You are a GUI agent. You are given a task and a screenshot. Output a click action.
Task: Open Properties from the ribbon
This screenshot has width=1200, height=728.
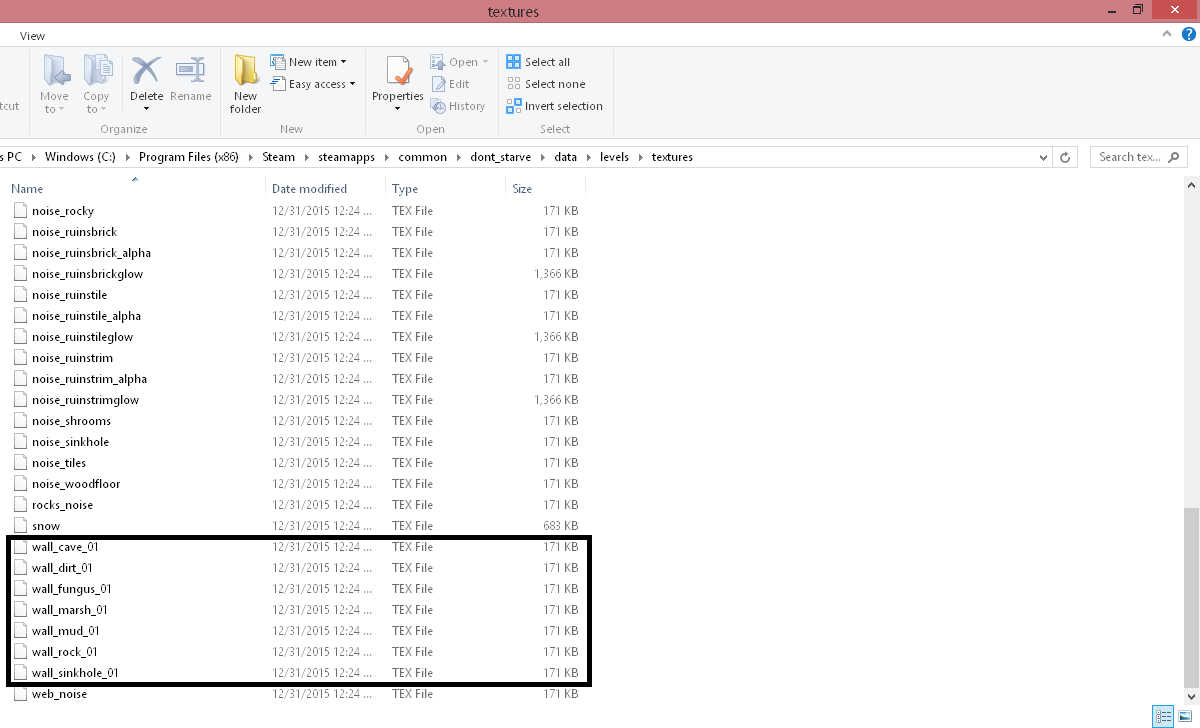pyautogui.click(x=398, y=76)
